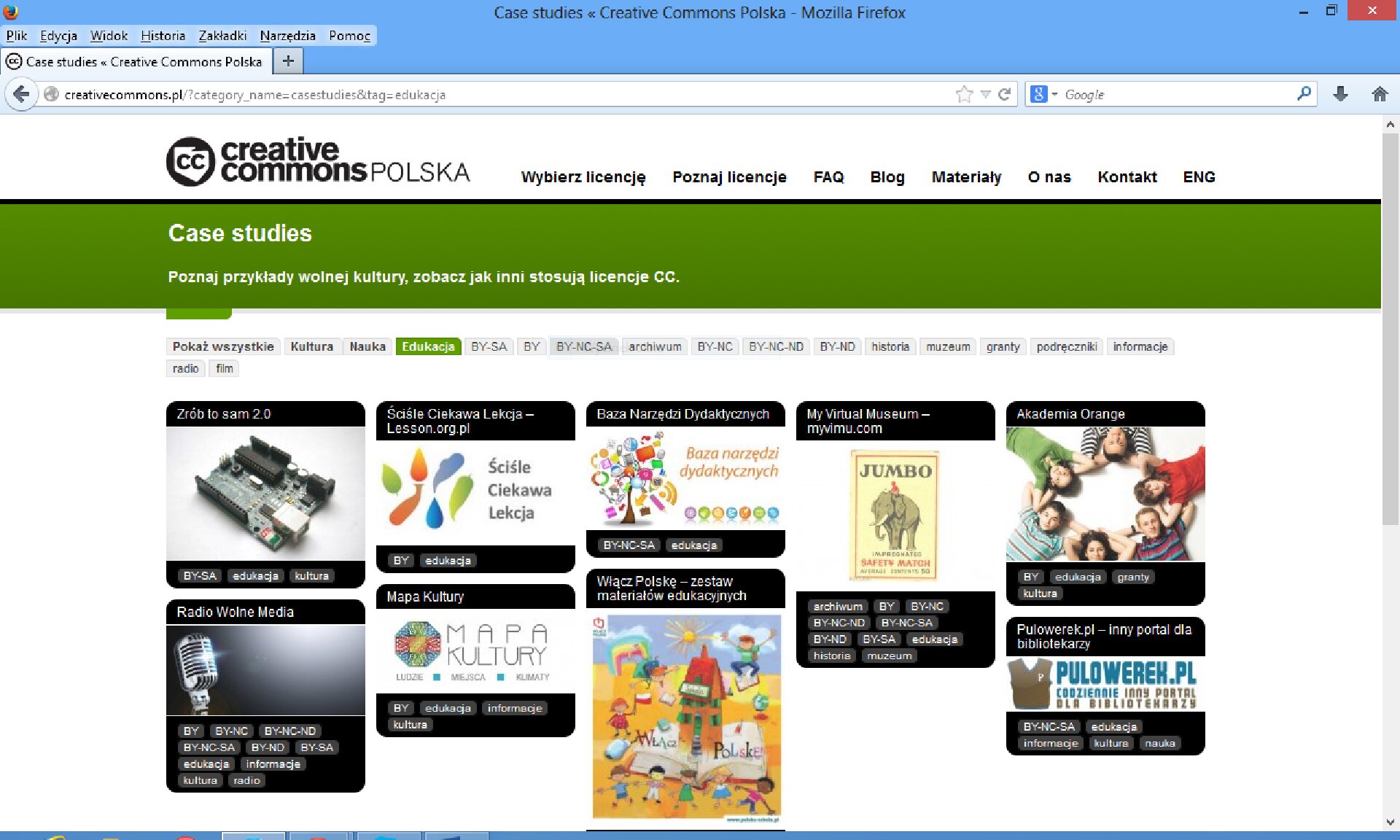
Task: Open Zrób to sam 2.0 Arduino thumbnail
Action: (265, 494)
